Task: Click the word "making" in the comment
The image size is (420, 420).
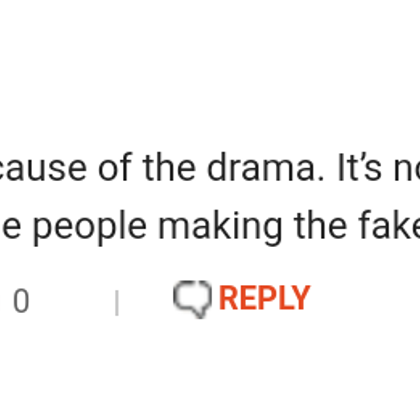Action: coord(220,228)
